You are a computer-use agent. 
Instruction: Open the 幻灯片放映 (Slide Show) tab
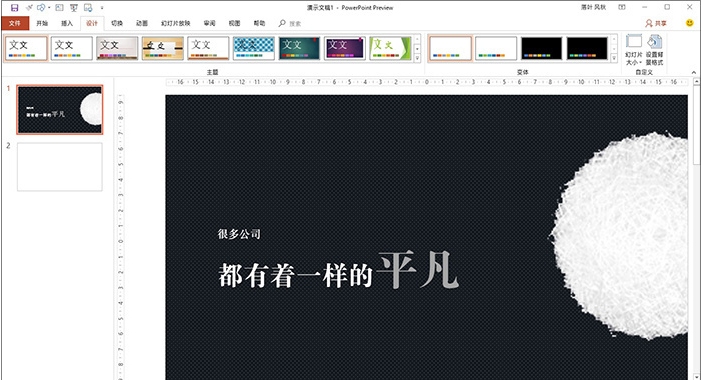pyautogui.click(x=176, y=23)
